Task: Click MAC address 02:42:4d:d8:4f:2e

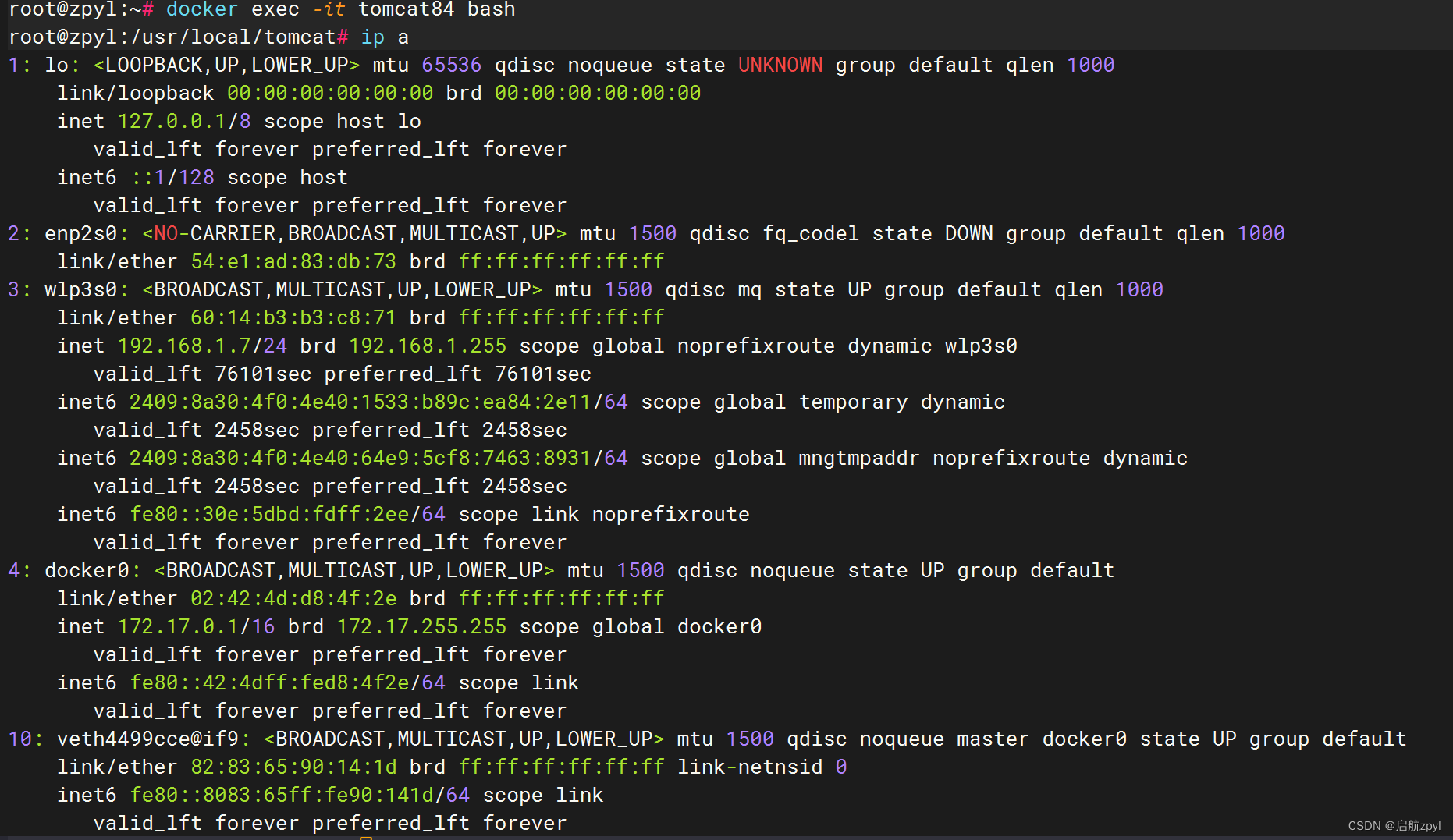Action: pyautogui.click(x=293, y=598)
